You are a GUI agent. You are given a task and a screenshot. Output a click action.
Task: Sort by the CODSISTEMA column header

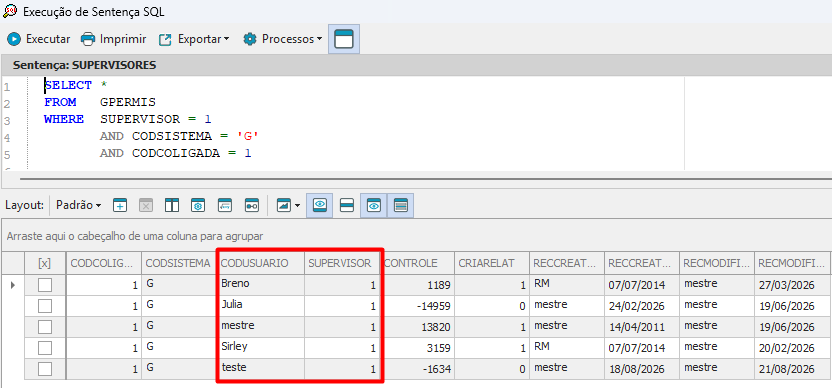(x=178, y=263)
